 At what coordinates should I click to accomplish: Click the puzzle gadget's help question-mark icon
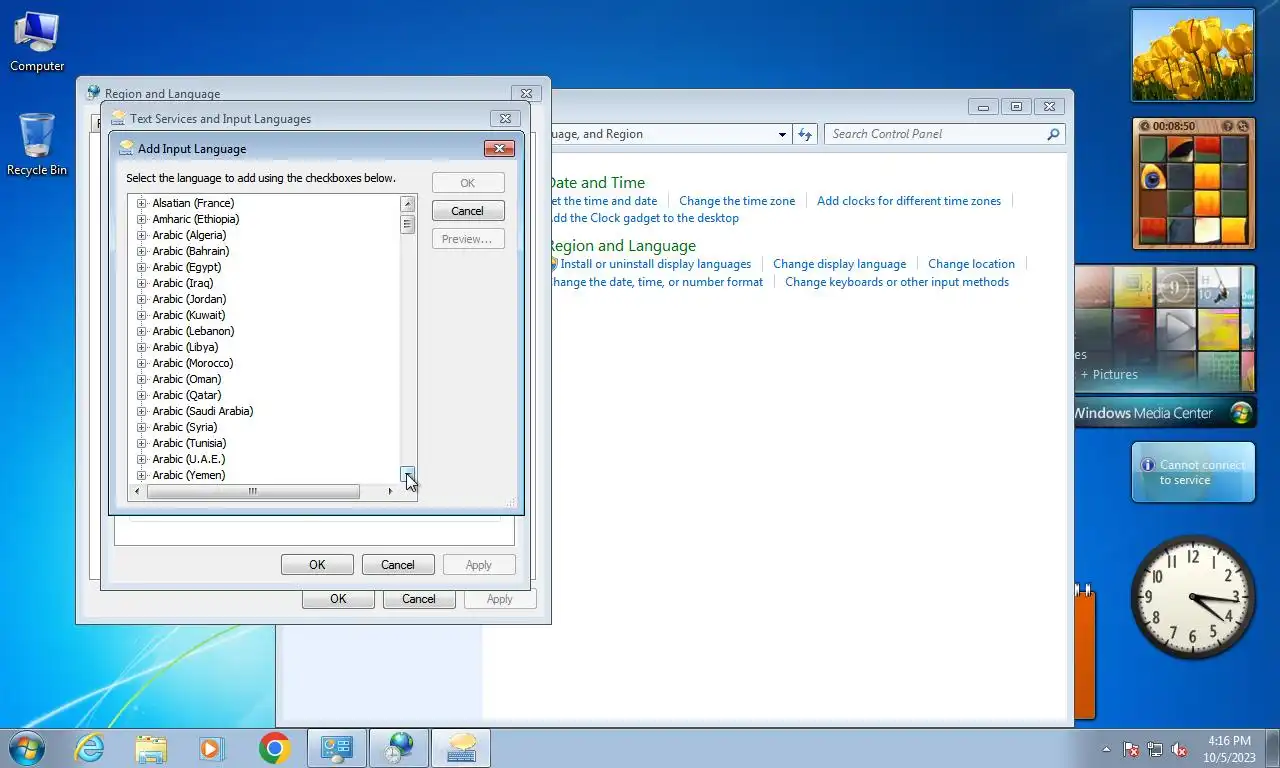[1228, 126]
